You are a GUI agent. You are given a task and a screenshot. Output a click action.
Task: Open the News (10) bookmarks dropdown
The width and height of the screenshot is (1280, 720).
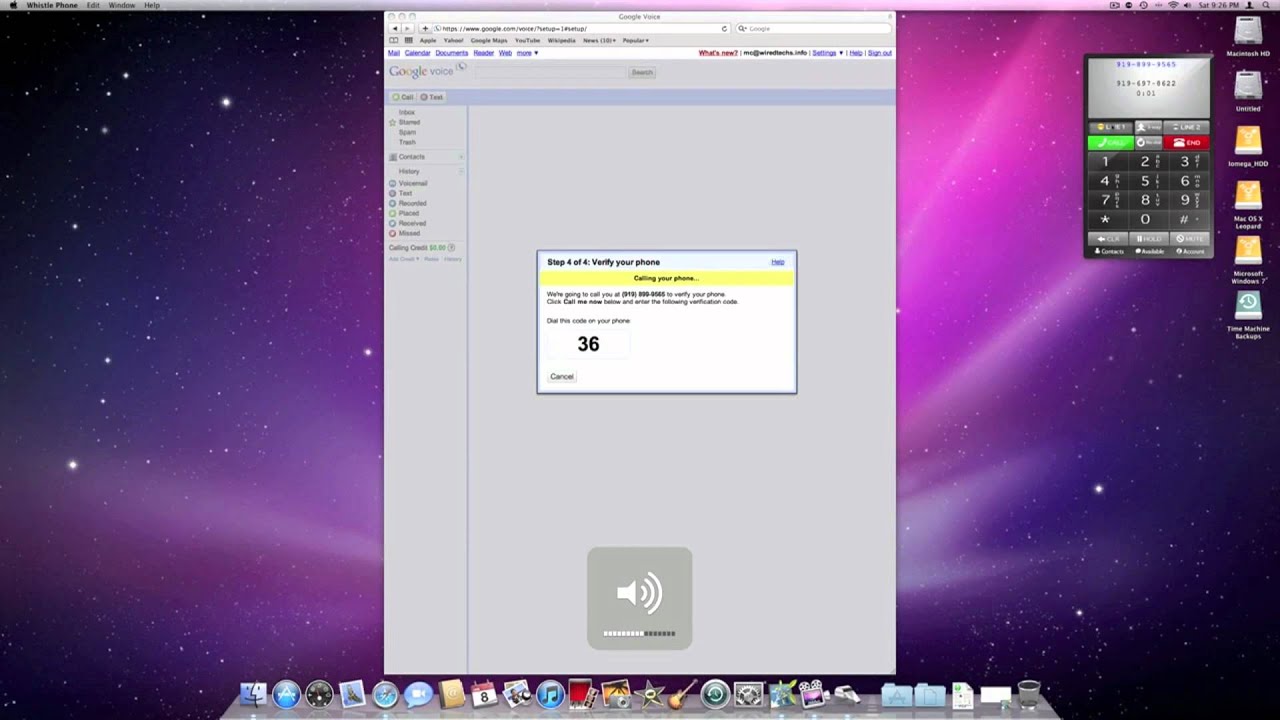point(599,40)
